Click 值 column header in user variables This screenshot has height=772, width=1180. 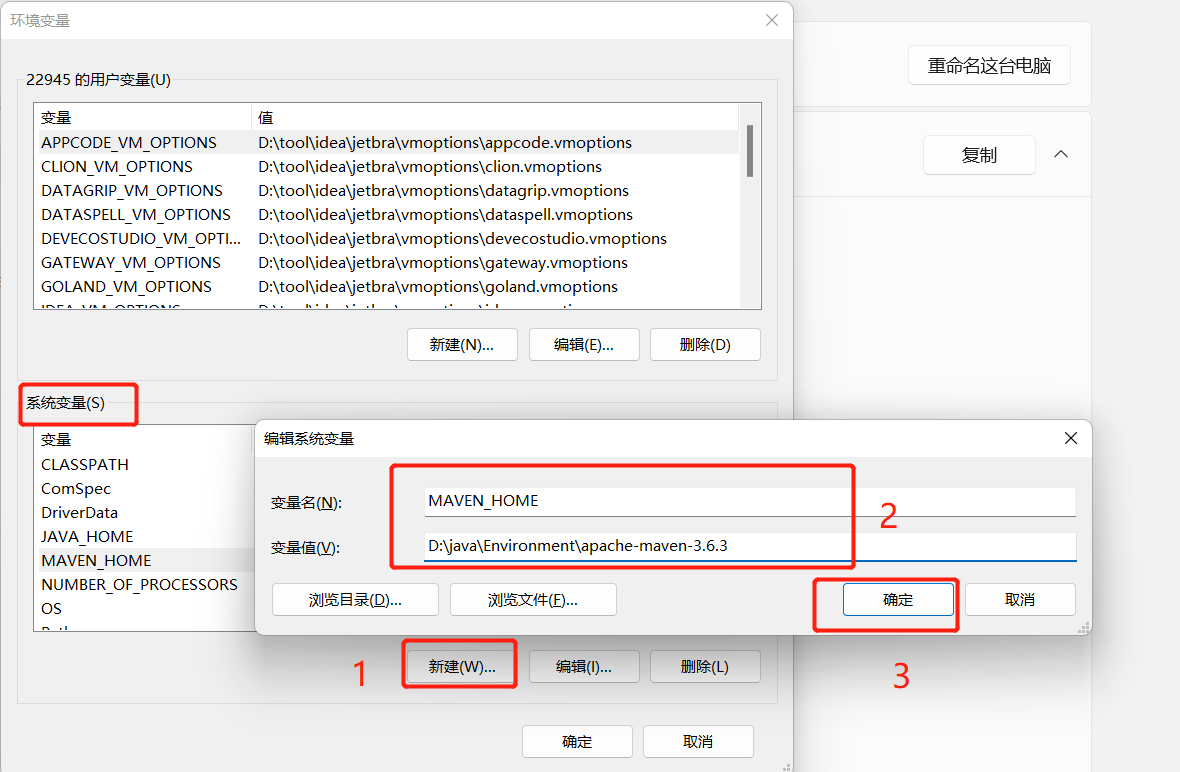[x=495, y=117]
